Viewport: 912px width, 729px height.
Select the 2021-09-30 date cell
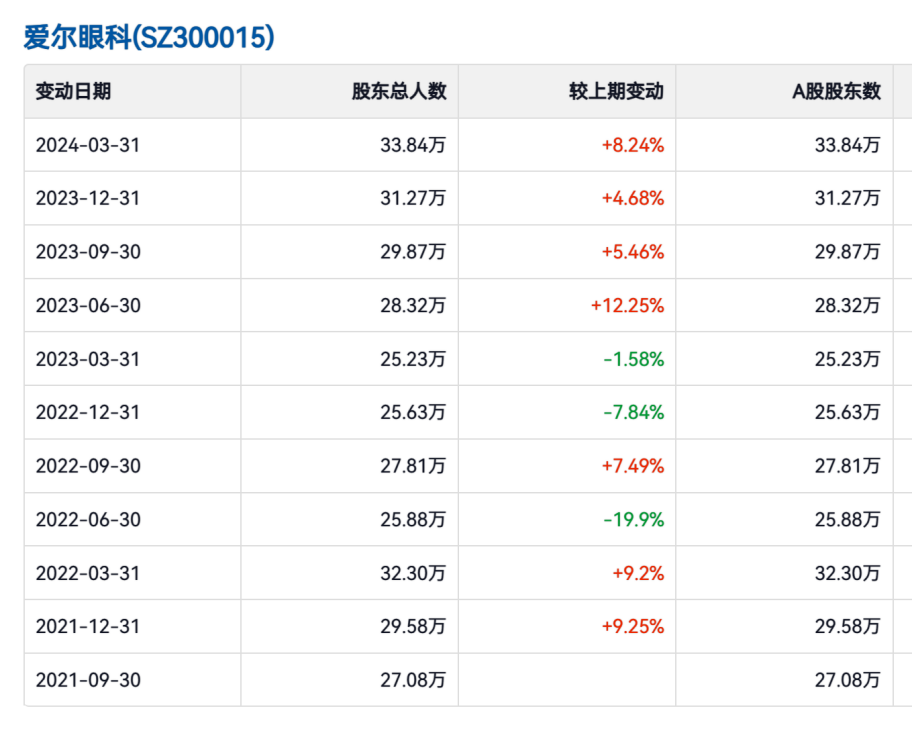[x=88, y=680]
